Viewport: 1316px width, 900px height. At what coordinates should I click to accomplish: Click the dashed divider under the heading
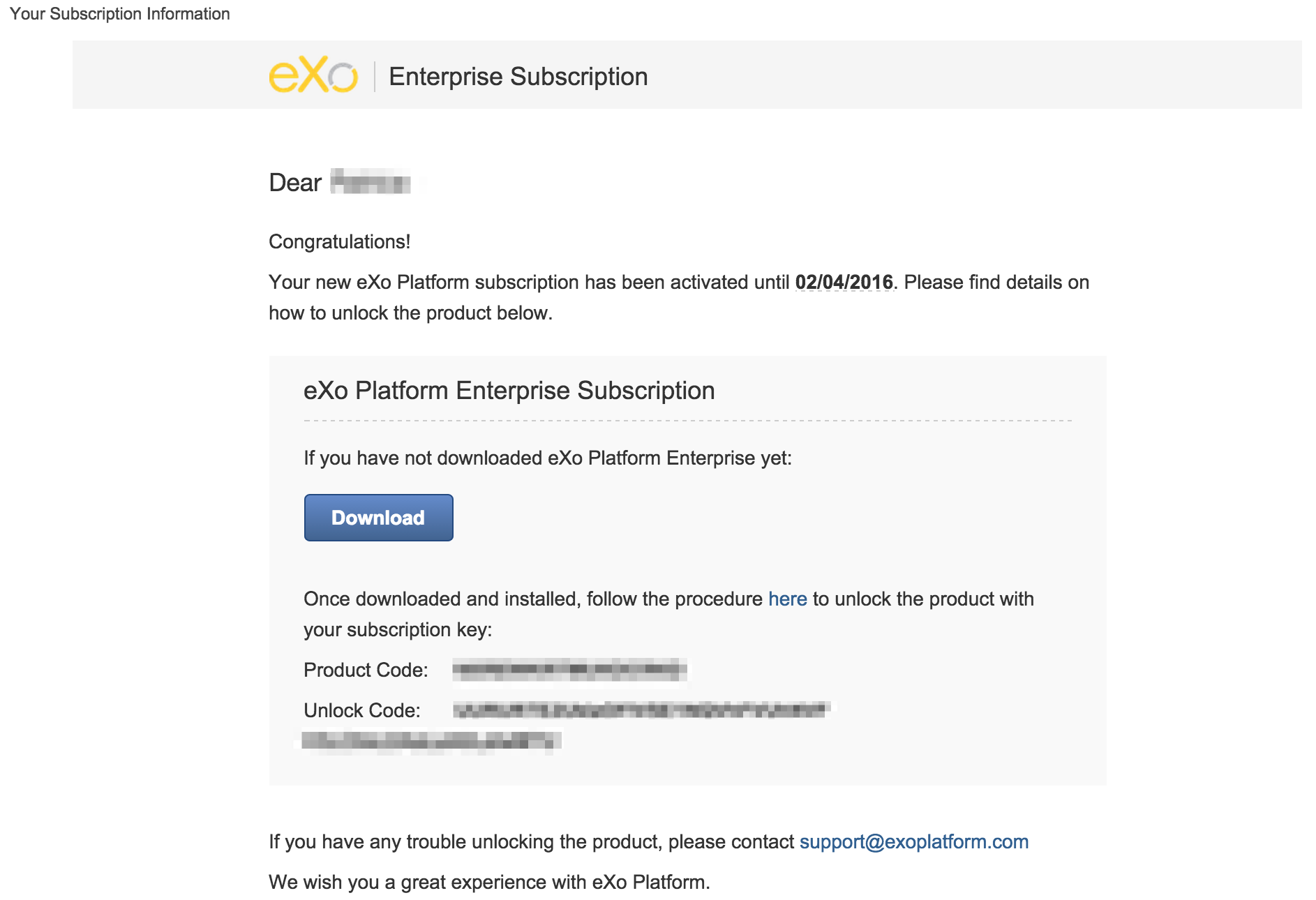point(687,421)
